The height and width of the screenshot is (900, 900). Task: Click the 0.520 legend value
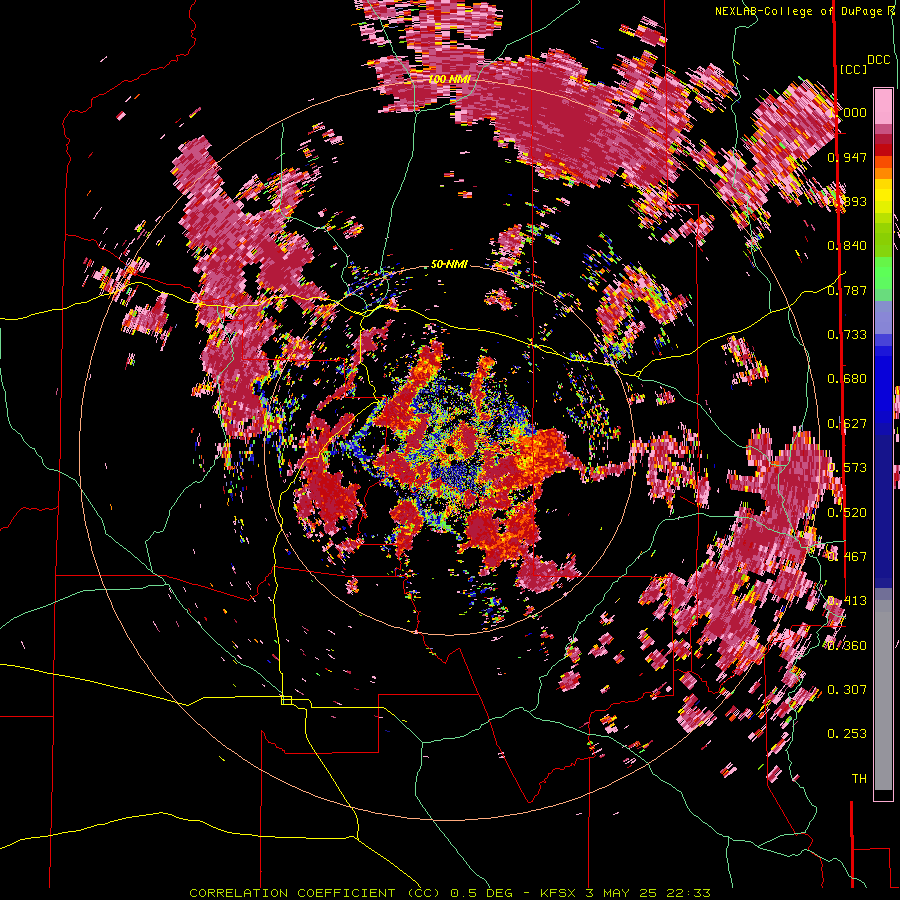tap(847, 512)
